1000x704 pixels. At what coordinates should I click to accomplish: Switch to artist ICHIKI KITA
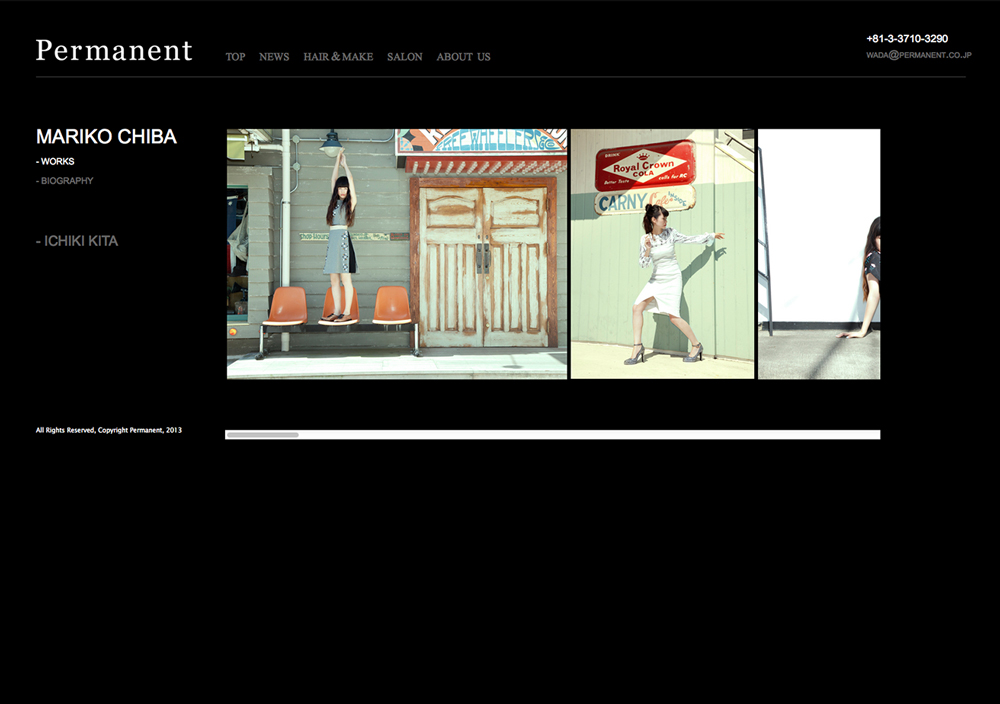(77, 241)
